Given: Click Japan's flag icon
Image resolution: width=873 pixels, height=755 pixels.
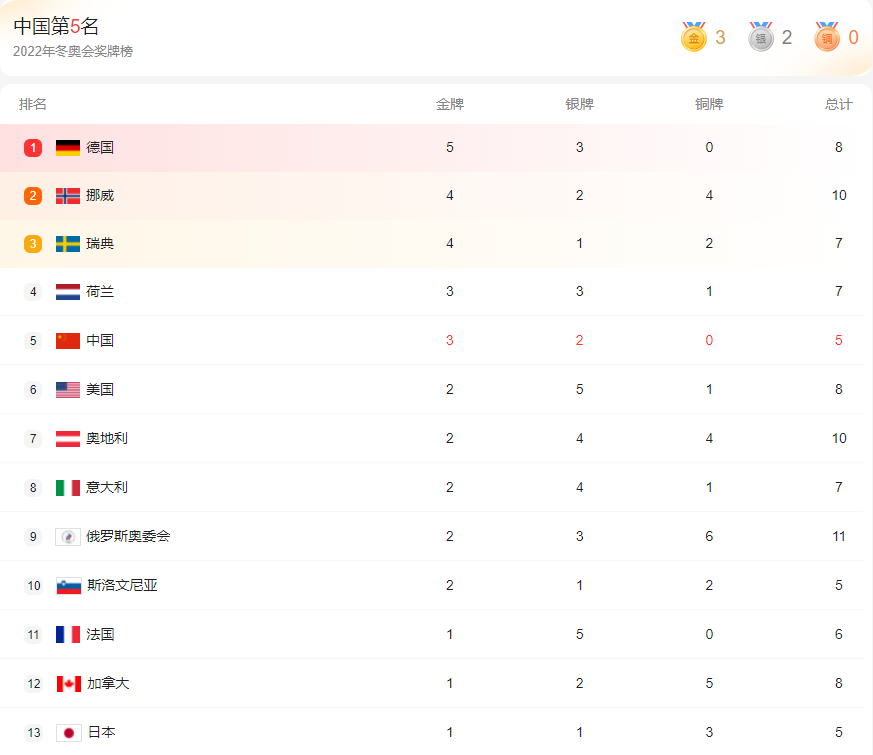Looking at the screenshot, I should [x=69, y=733].
